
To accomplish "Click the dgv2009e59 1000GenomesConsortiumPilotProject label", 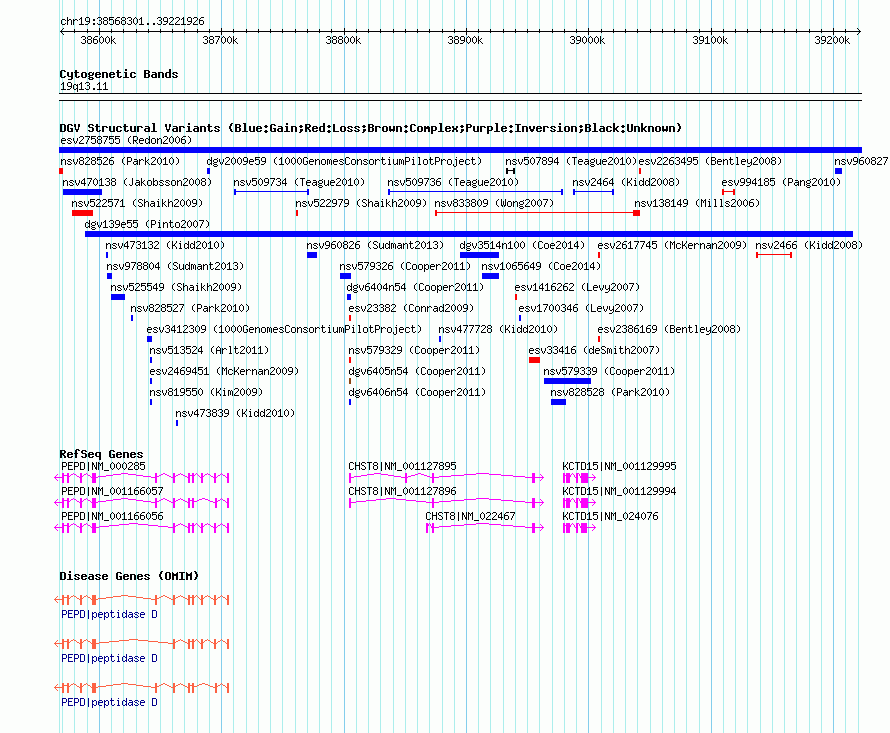I will point(344,161).
